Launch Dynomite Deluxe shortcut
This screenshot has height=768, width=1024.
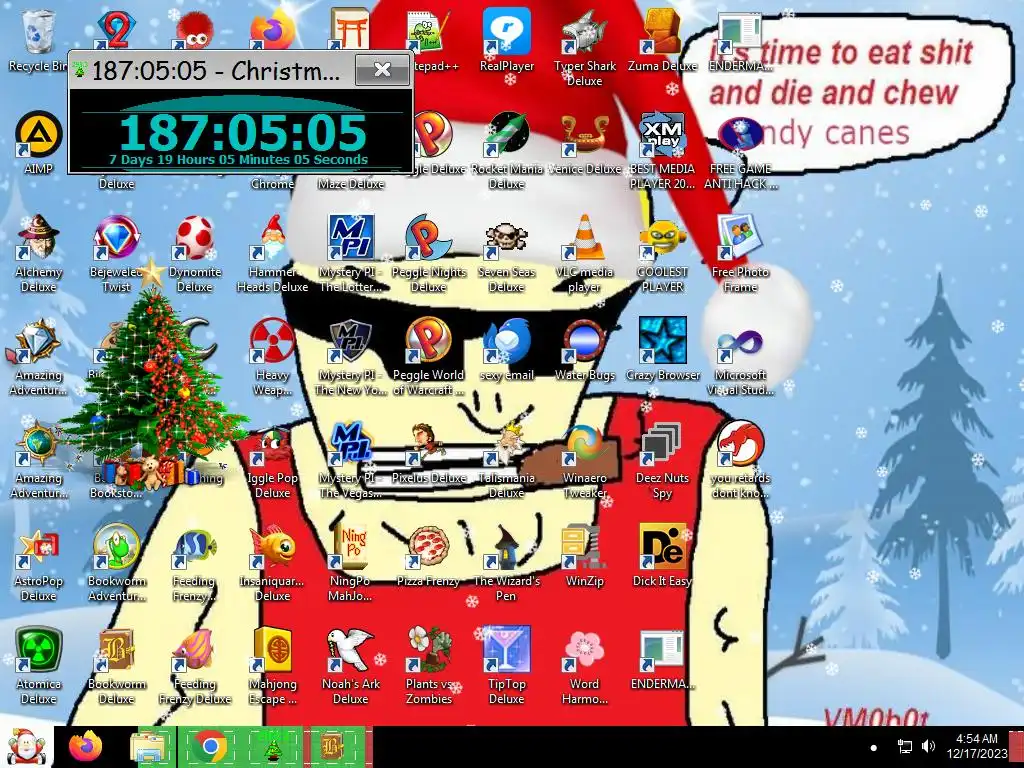click(195, 253)
